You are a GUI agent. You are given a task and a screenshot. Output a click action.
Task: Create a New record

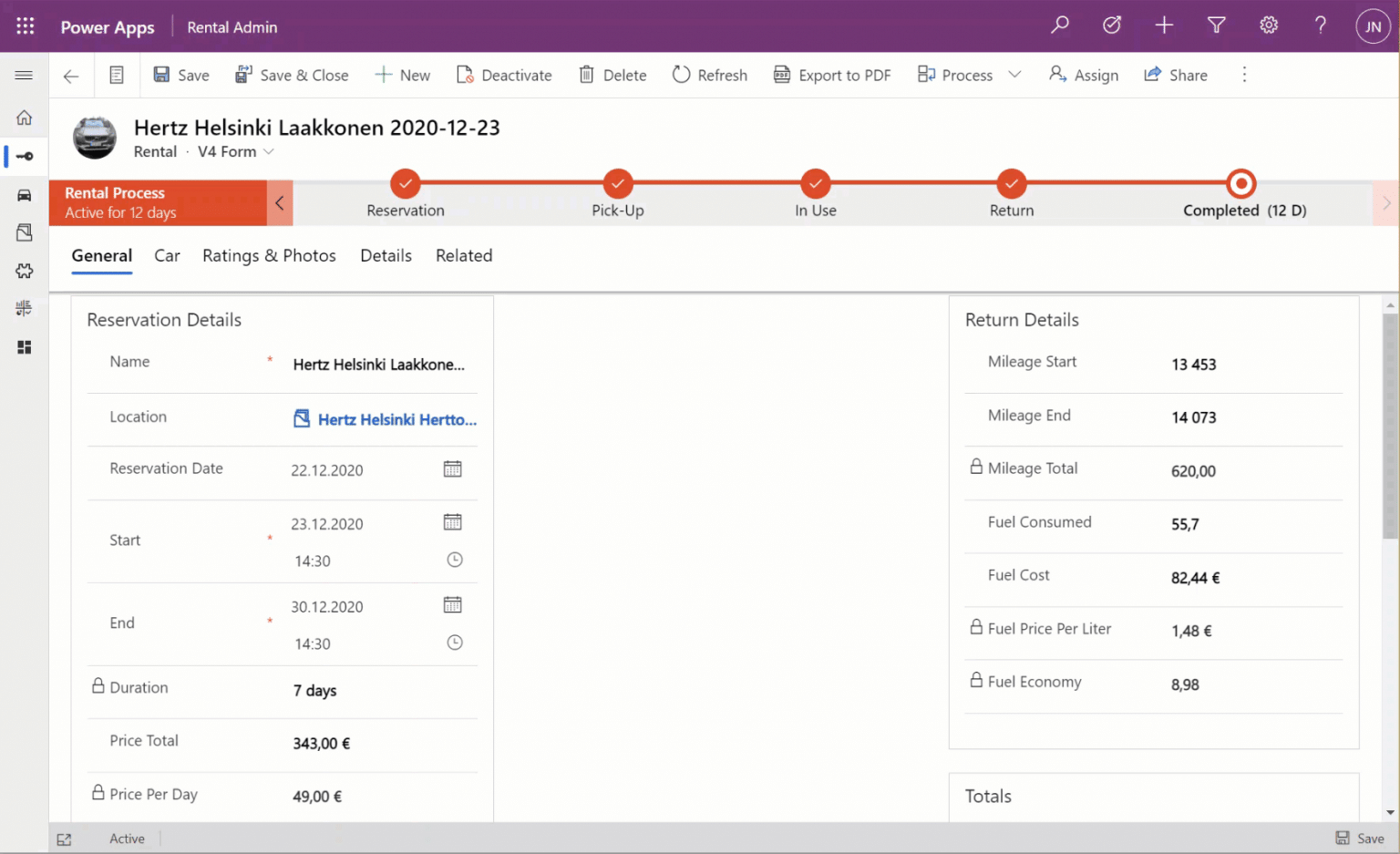(x=403, y=75)
